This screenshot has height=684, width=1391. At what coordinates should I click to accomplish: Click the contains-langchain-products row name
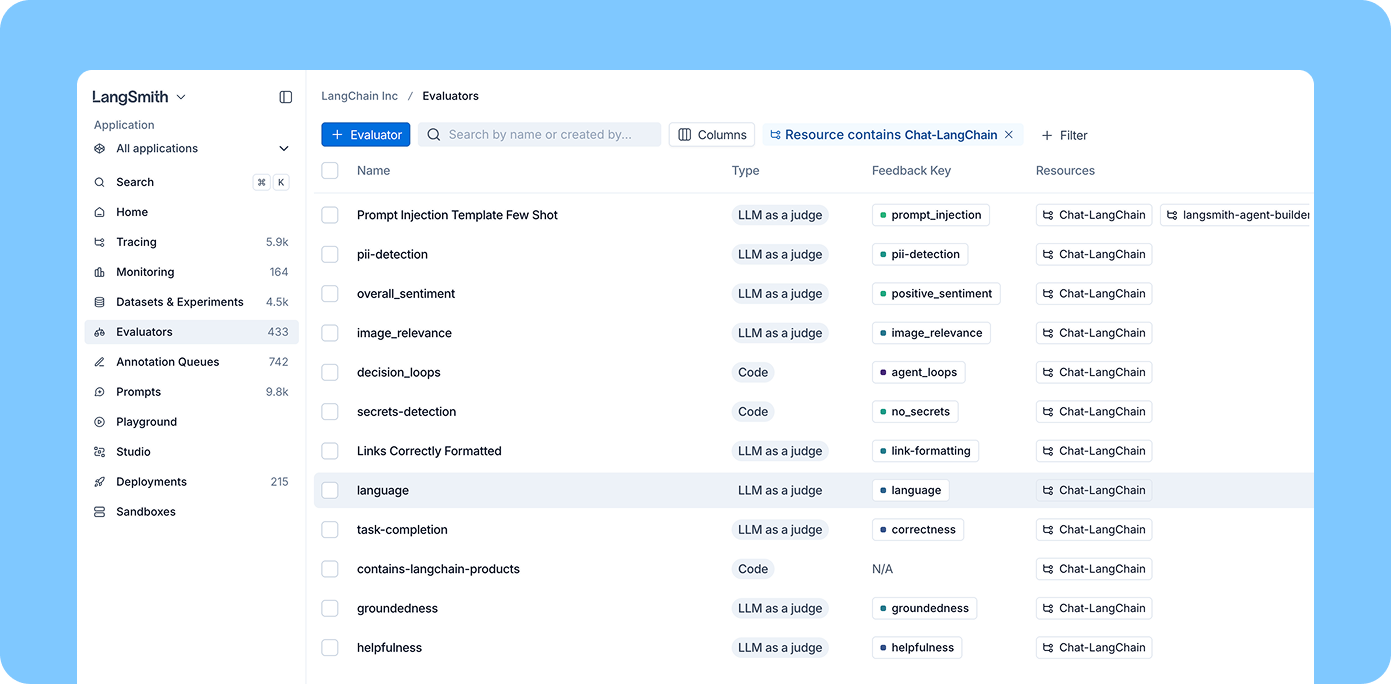pyautogui.click(x=438, y=569)
